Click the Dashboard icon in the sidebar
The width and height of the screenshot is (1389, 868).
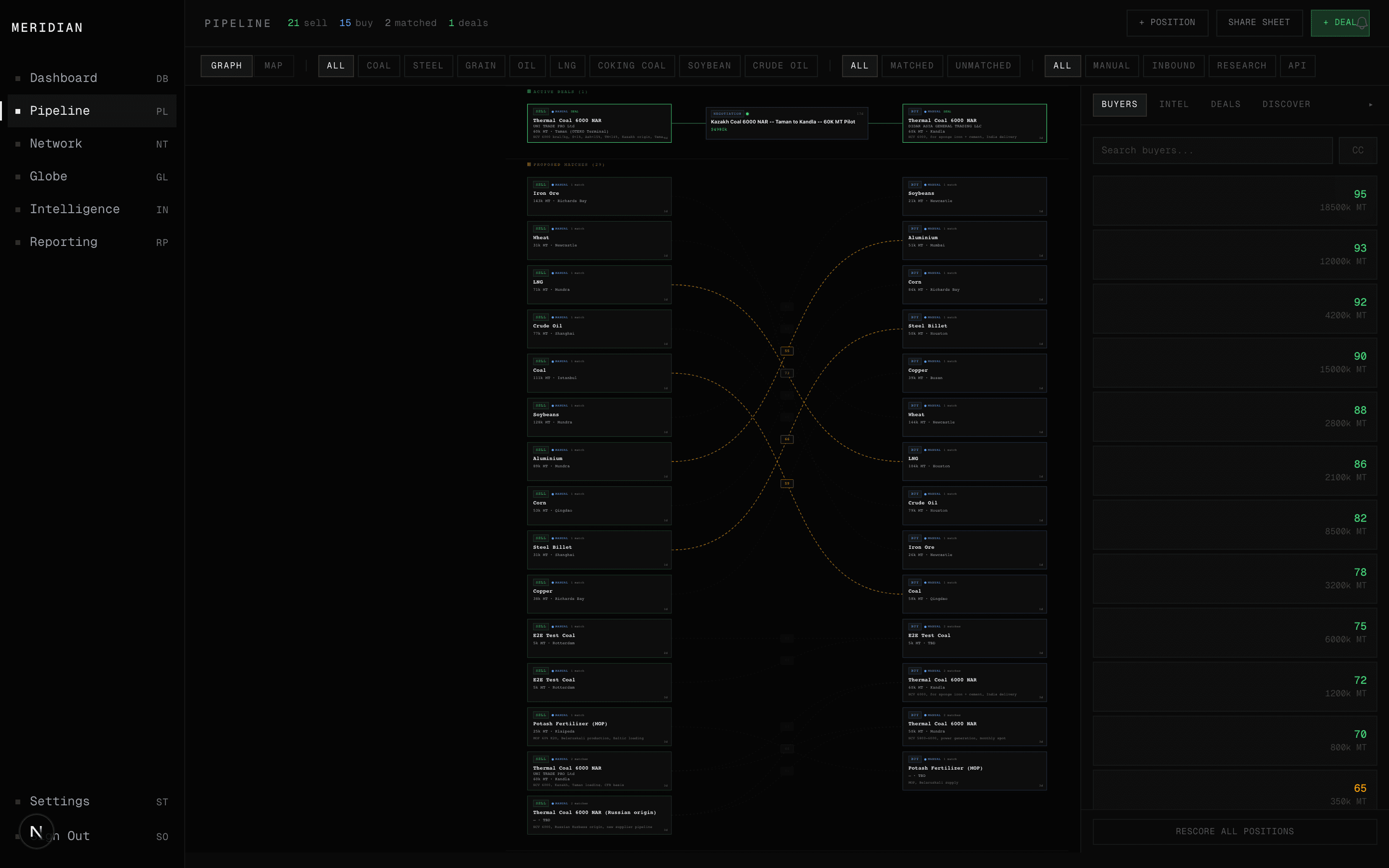(x=18, y=78)
